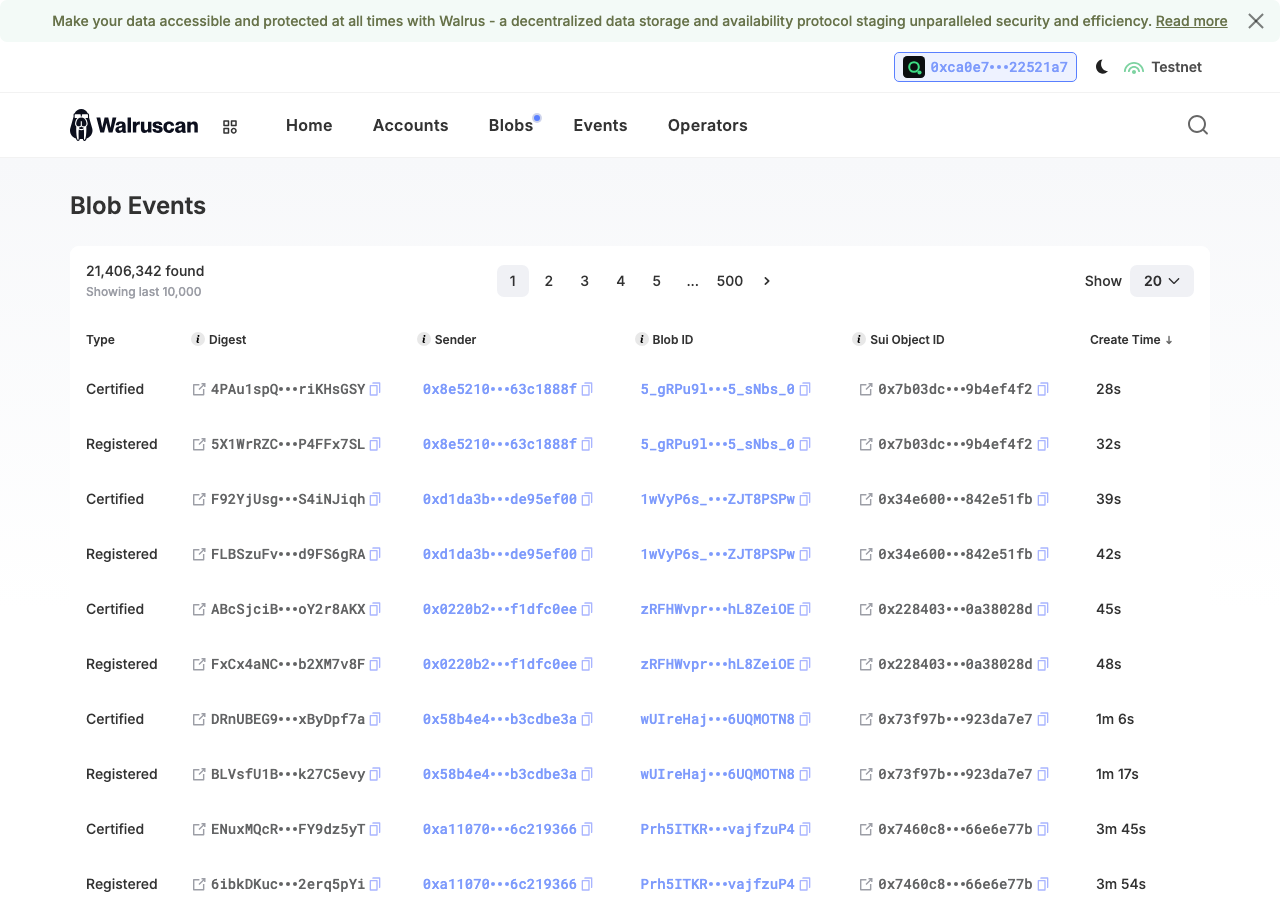Image resolution: width=1280 pixels, height=900 pixels.
Task: Go to the Home tab
Action: (x=309, y=125)
